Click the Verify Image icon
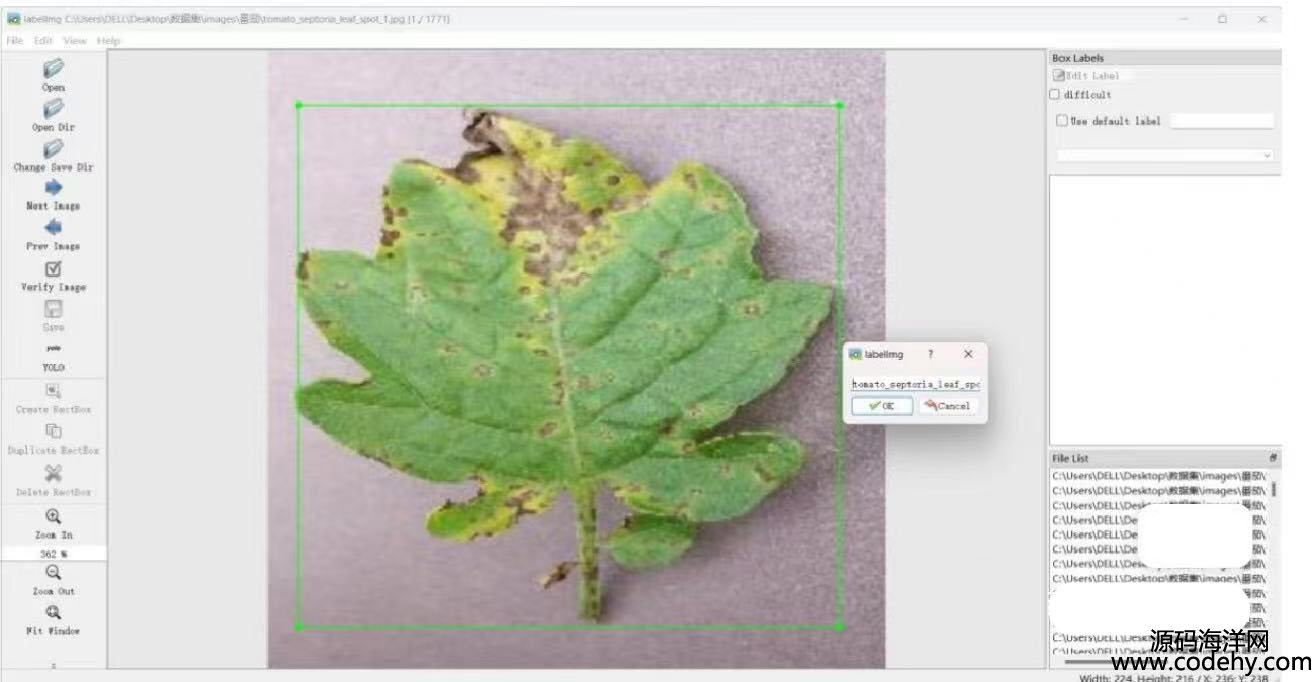 click(53, 269)
